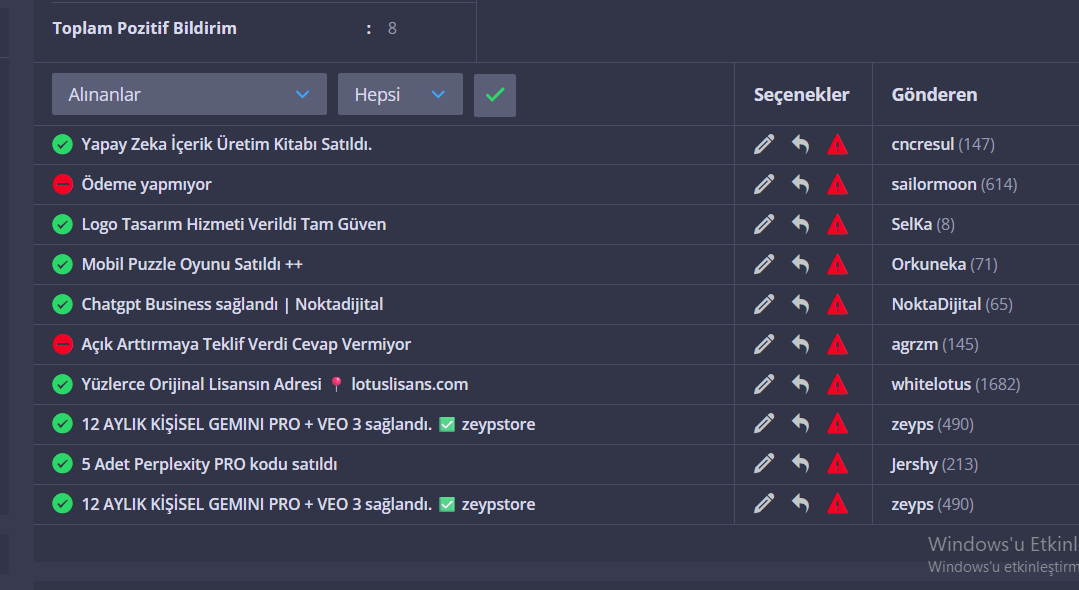The width and height of the screenshot is (1079, 590).
Task: Reply to the NoktaDijital feedback row
Action: [800, 305]
